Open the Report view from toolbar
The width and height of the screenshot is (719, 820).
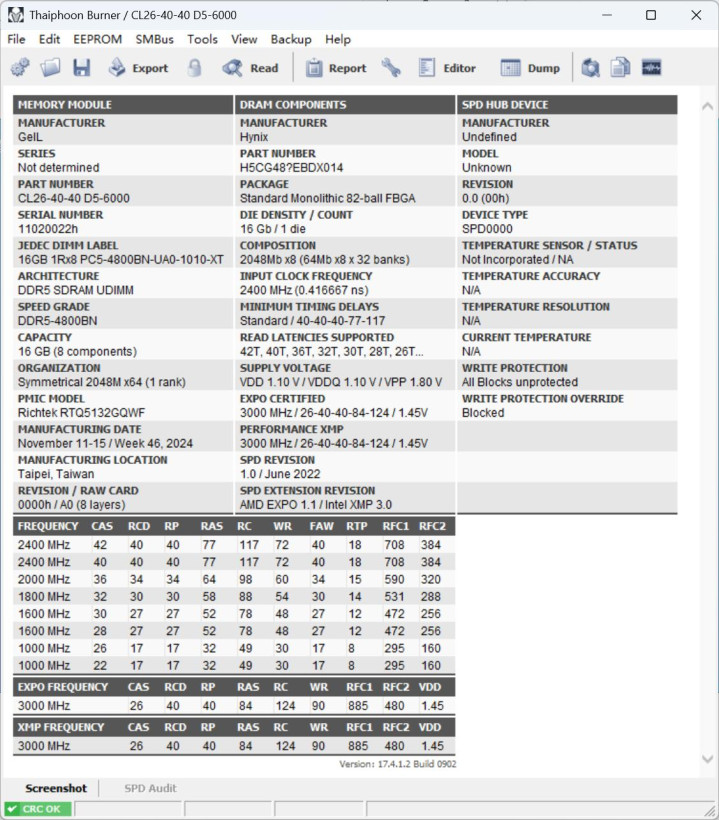[336, 68]
